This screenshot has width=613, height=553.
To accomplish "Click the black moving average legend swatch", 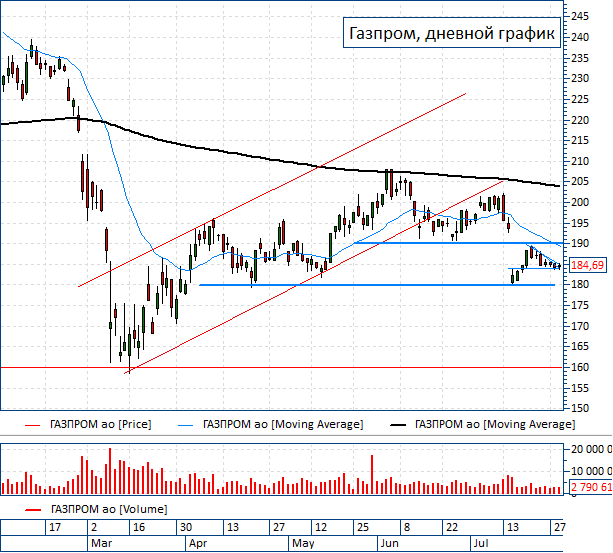I will coord(398,425).
